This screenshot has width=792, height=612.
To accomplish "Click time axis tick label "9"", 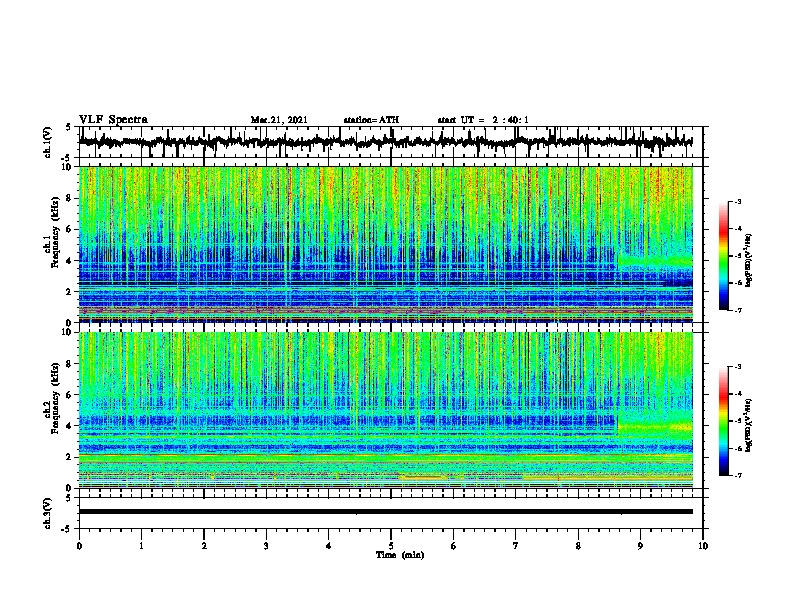I will [640, 546].
